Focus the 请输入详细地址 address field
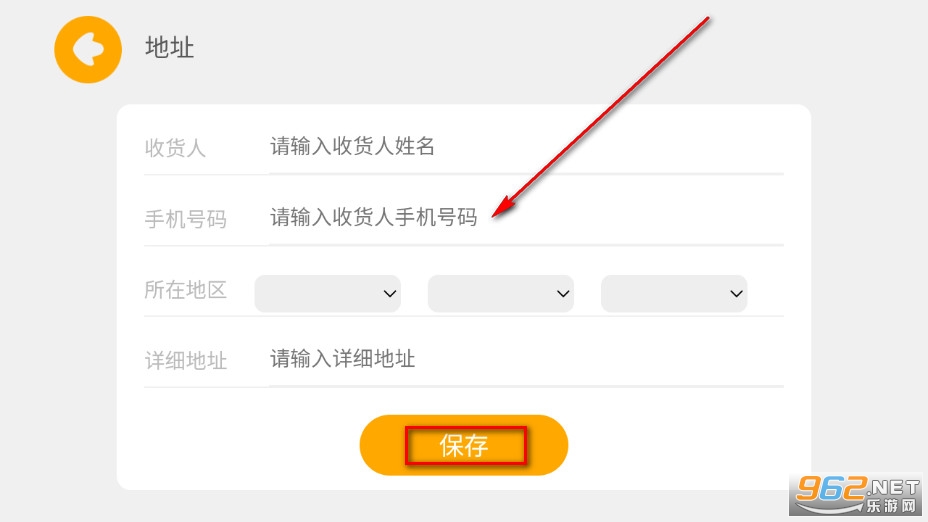The image size is (928, 522). (526, 359)
